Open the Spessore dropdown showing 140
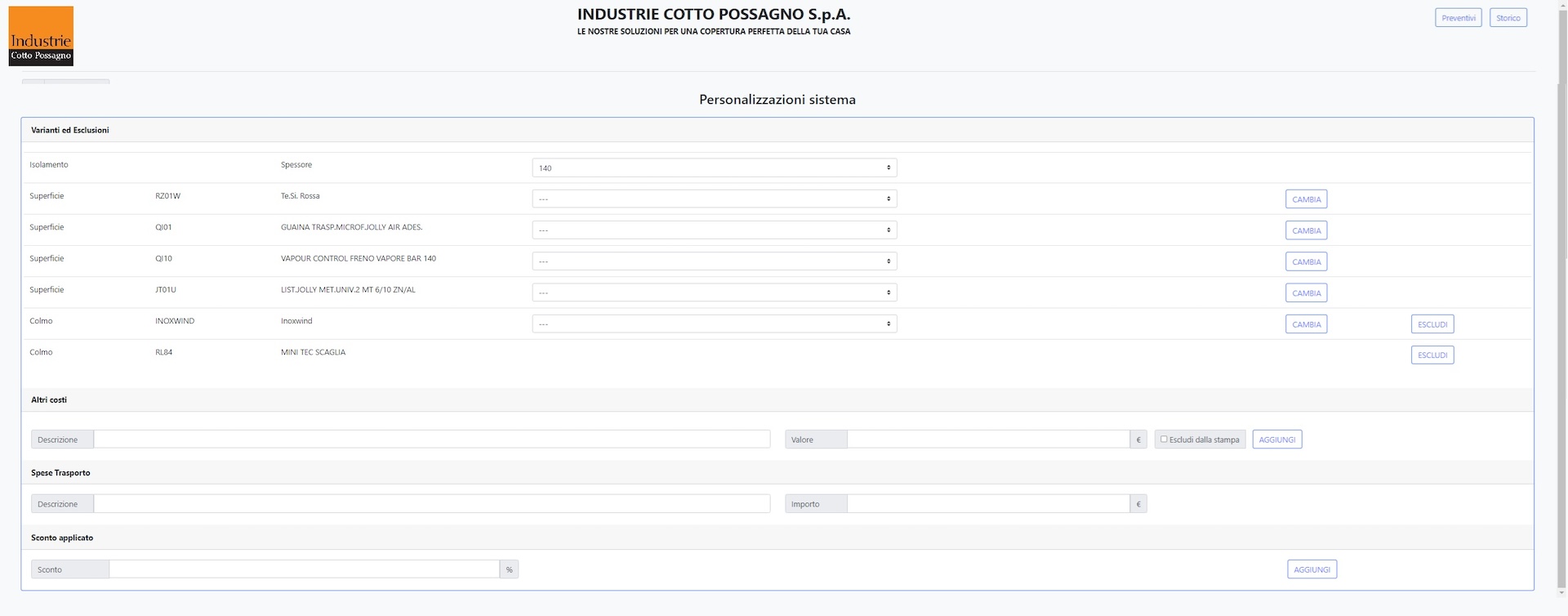The height and width of the screenshot is (616, 1568). [x=714, y=168]
